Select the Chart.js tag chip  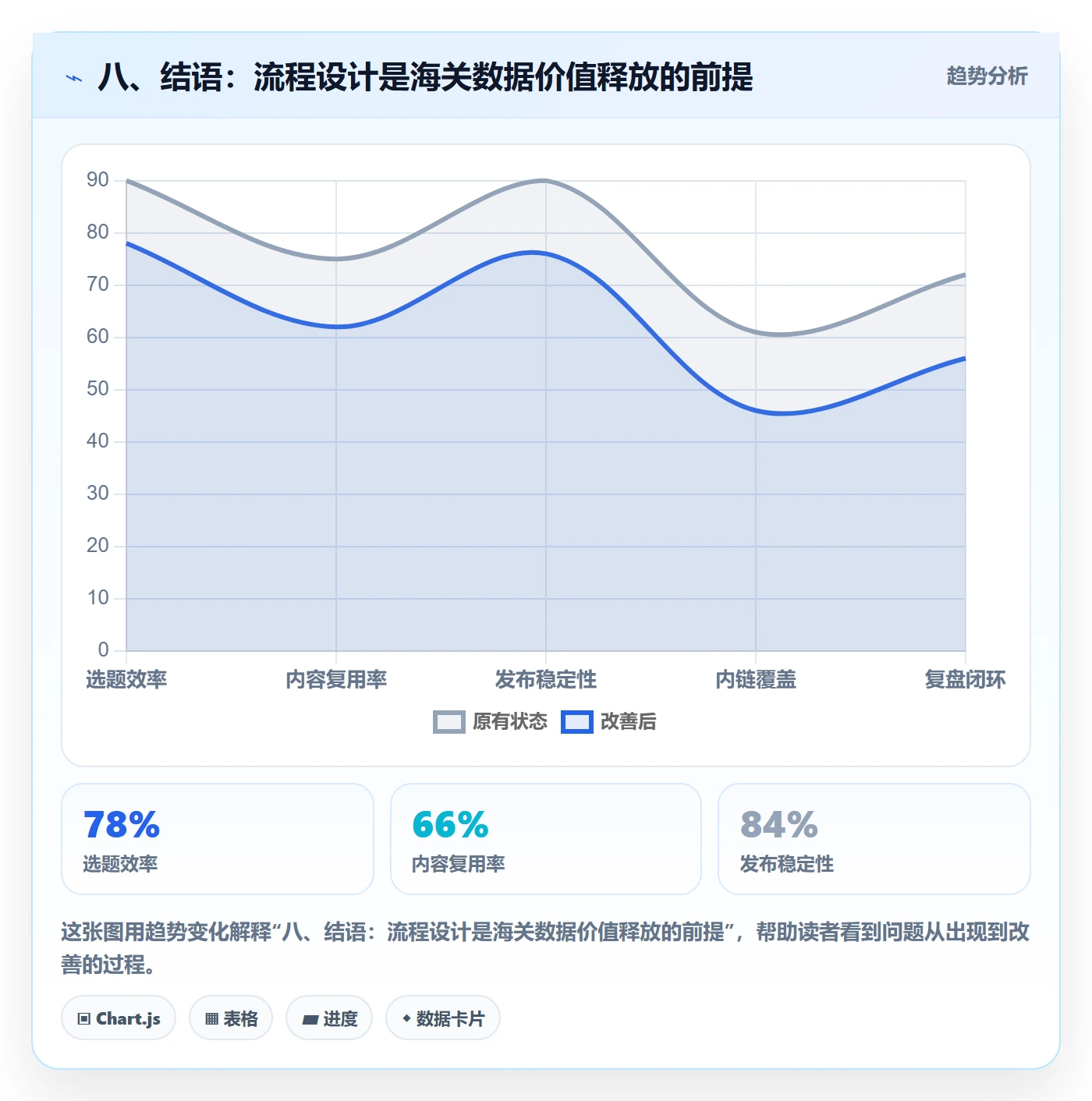pyautogui.click(x=119, y=1018)
